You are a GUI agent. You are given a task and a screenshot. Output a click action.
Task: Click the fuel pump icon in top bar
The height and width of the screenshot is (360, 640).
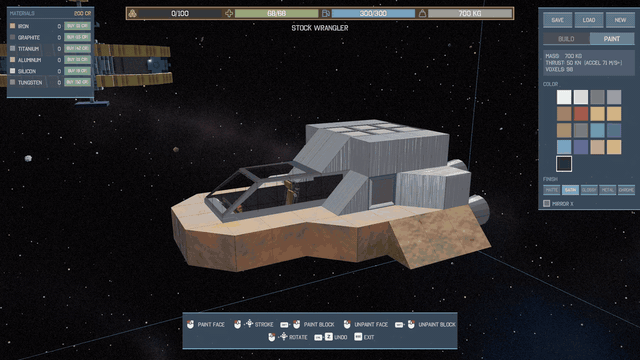[x=326, y=13]
